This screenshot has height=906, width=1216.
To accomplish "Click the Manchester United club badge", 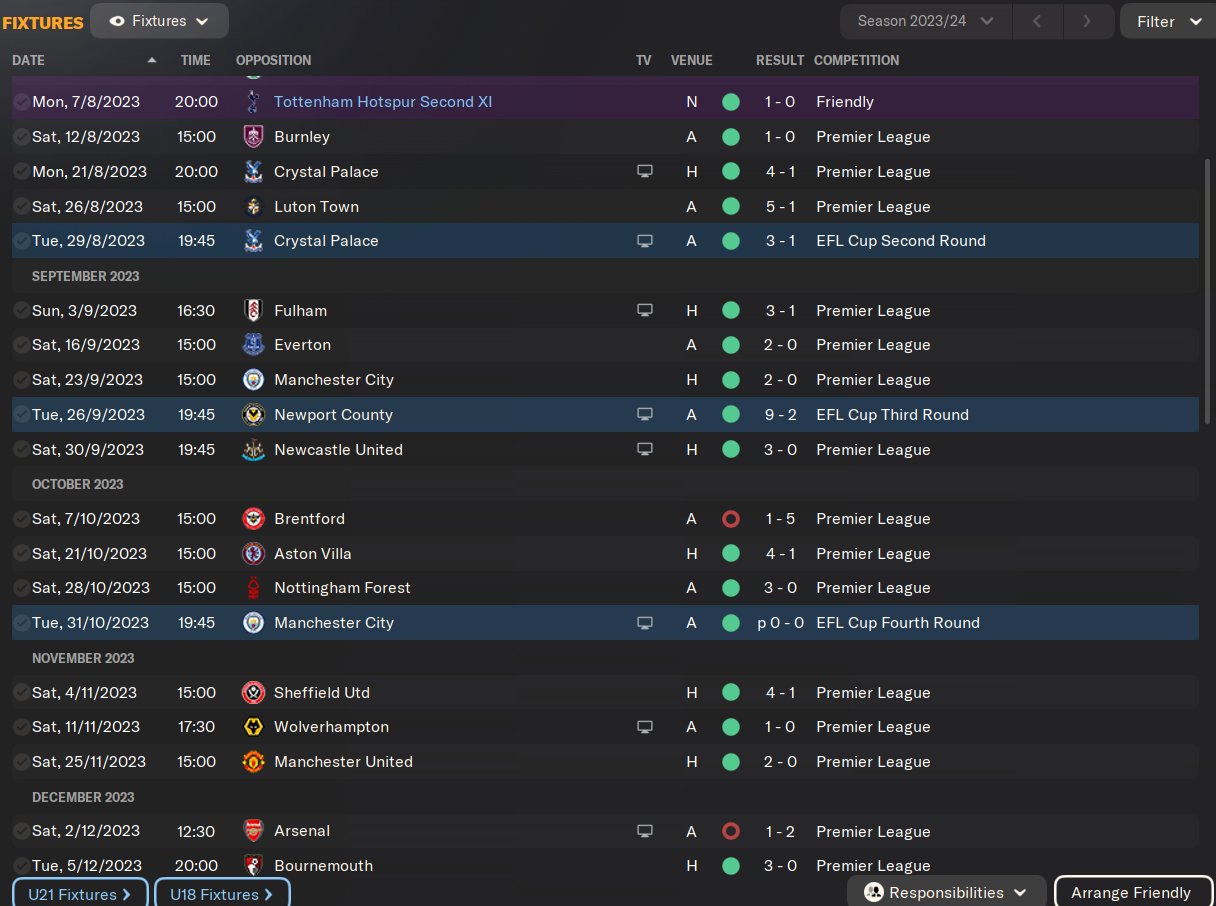I will 253,762.
